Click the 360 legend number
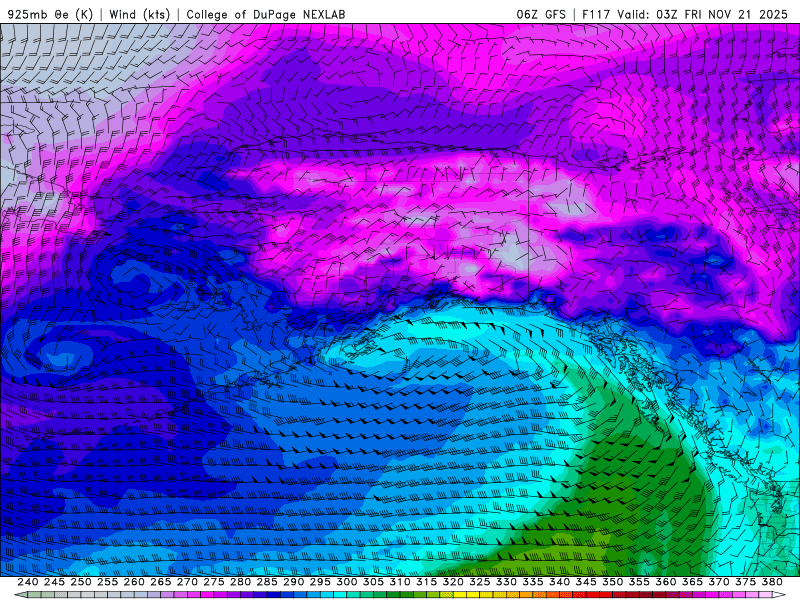The height and width of the screenshot is (600, 800). pyautogui.click(x=666, y=582)
